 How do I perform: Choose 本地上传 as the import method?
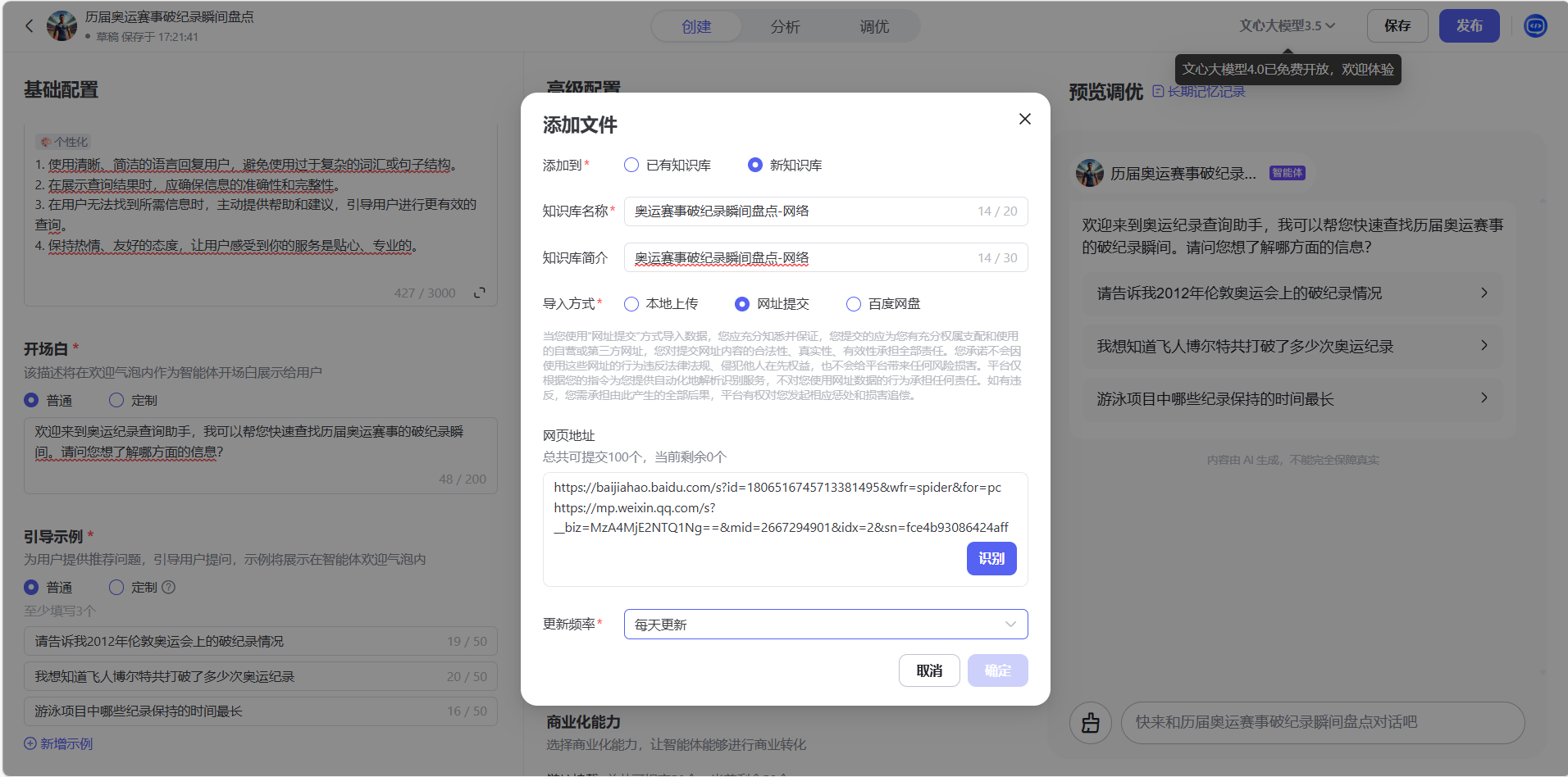pos(631,303)
